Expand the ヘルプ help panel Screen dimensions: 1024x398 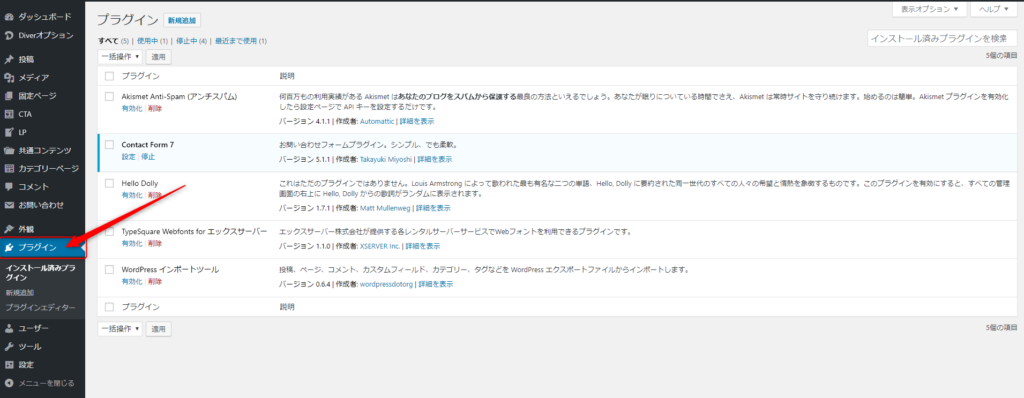coord(993,9)
